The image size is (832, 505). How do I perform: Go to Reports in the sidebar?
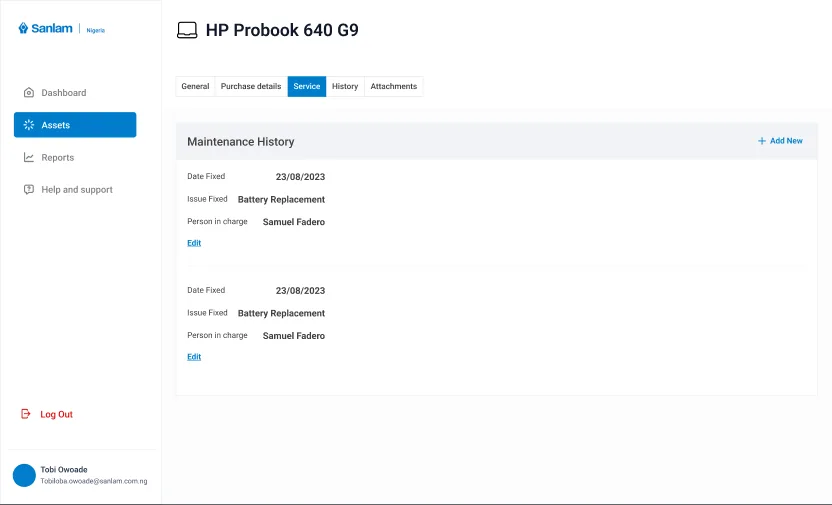point(75,158)
